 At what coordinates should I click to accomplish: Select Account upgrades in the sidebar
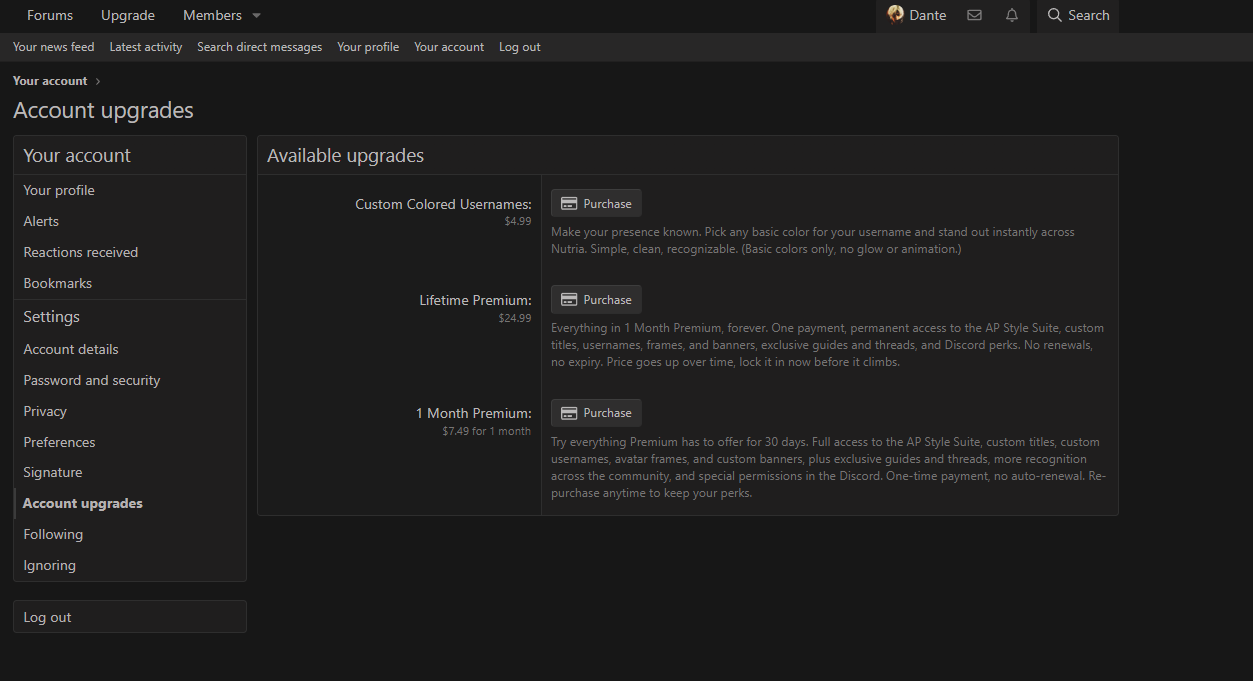pyautogui.click(x=130, y=503)
